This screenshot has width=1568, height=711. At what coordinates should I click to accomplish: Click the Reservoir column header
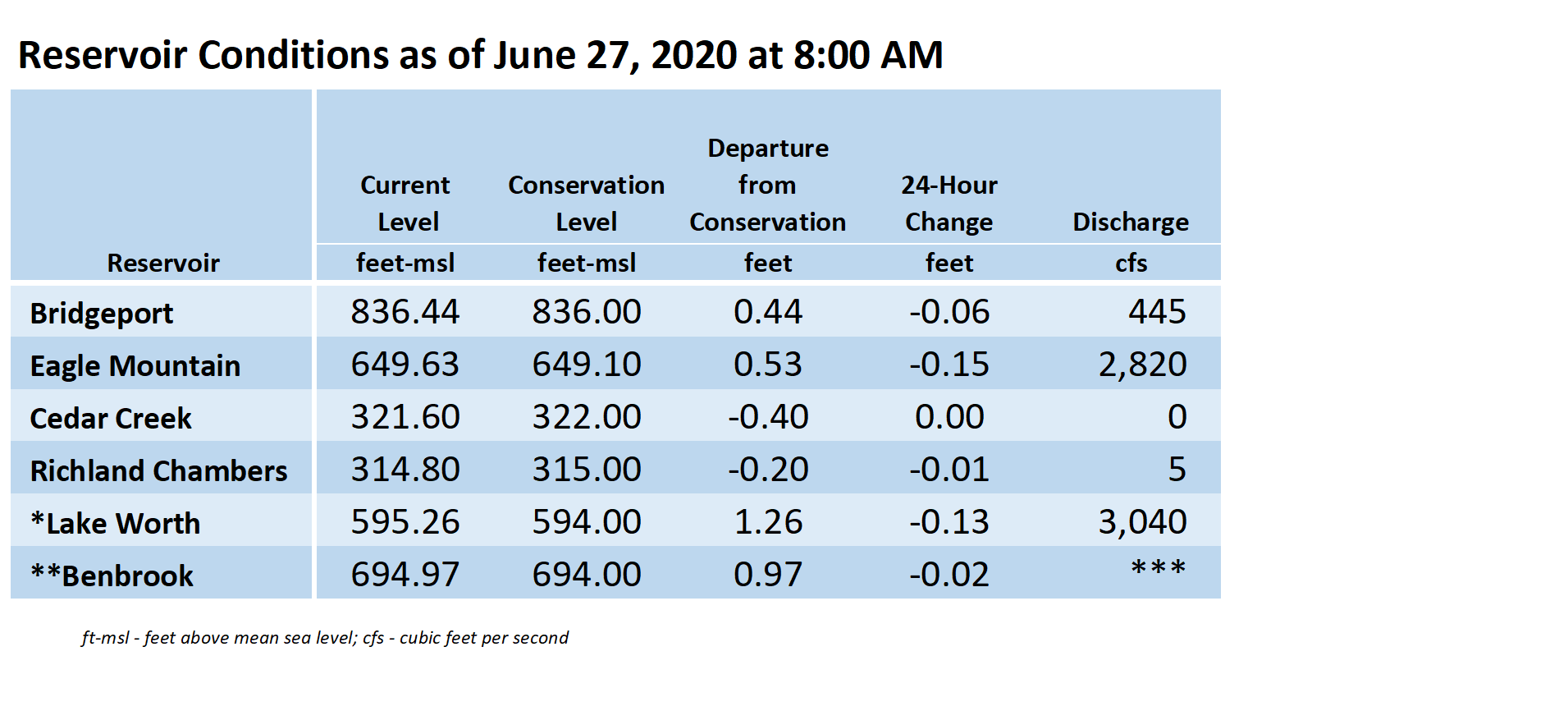(163, 264)
